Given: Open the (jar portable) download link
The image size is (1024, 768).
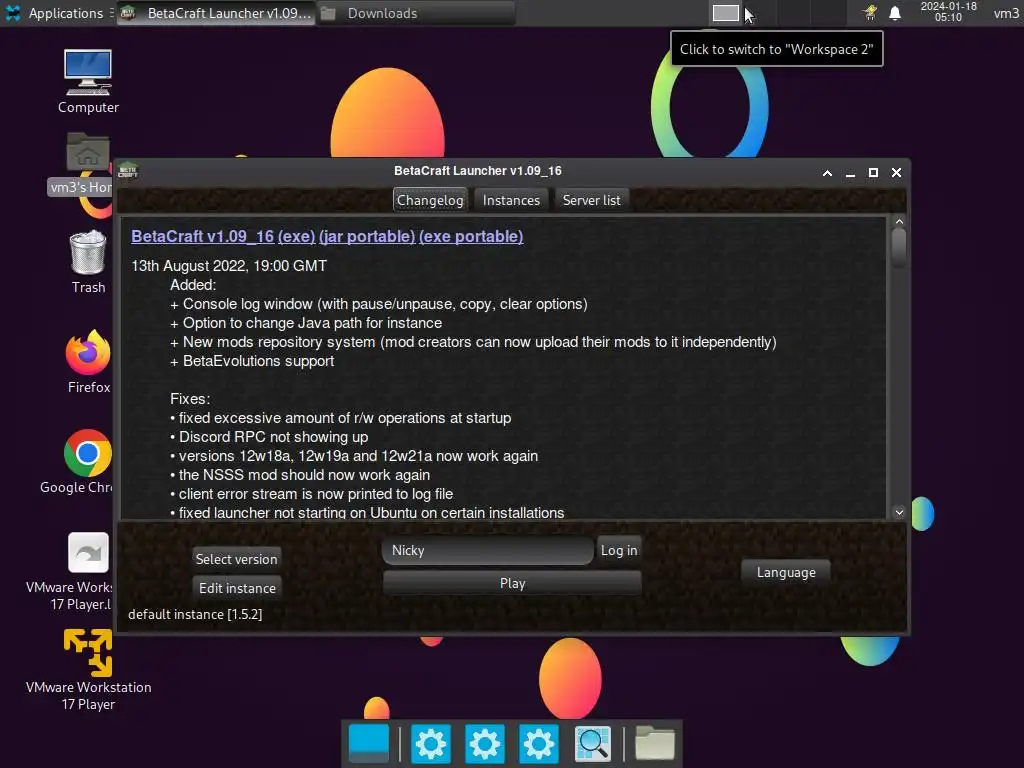Looking at the screenshot, I should (367, 236).
